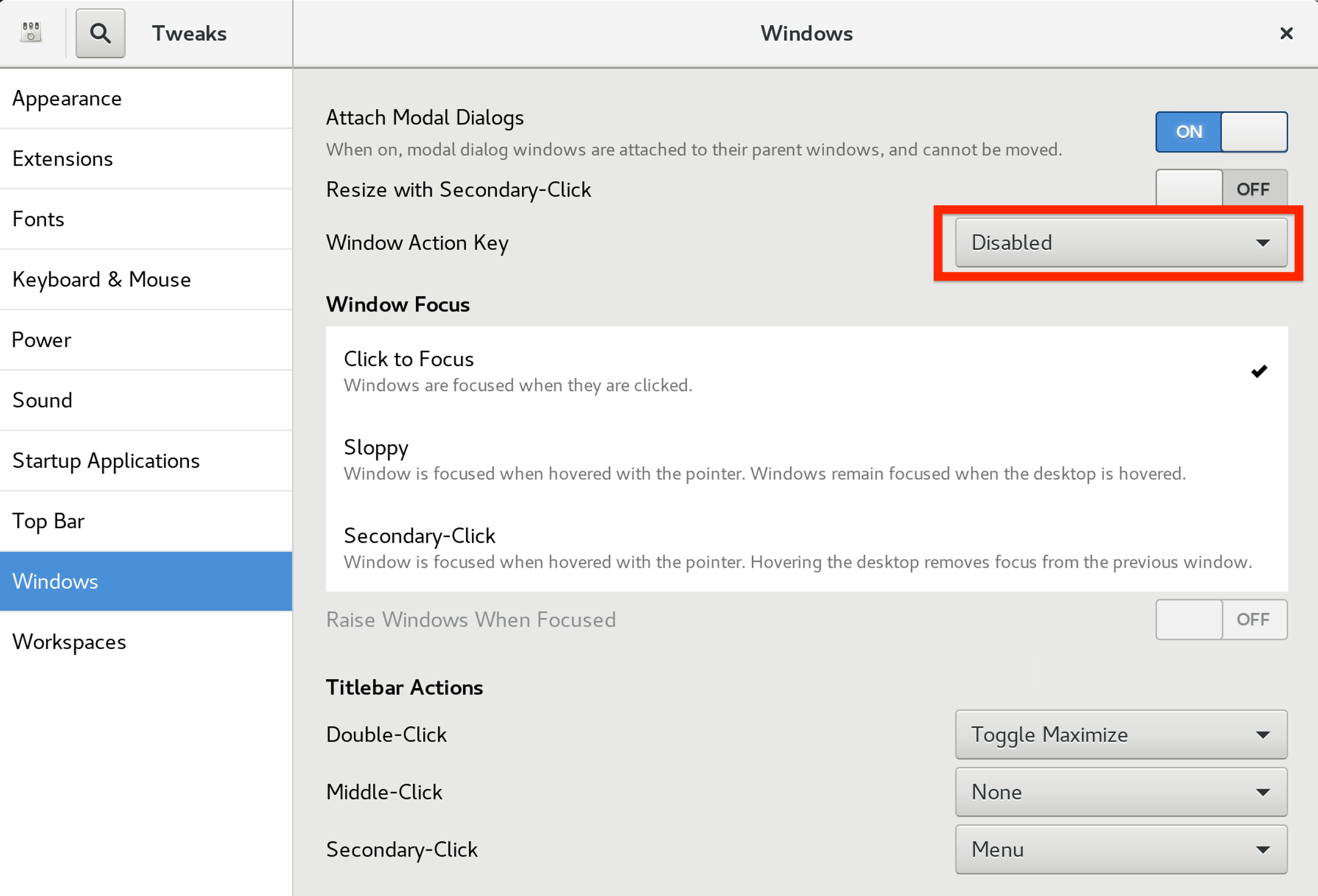Viewport: 1318px width, 896px height.
Task: Select the Power section
Action: point(41,340)
